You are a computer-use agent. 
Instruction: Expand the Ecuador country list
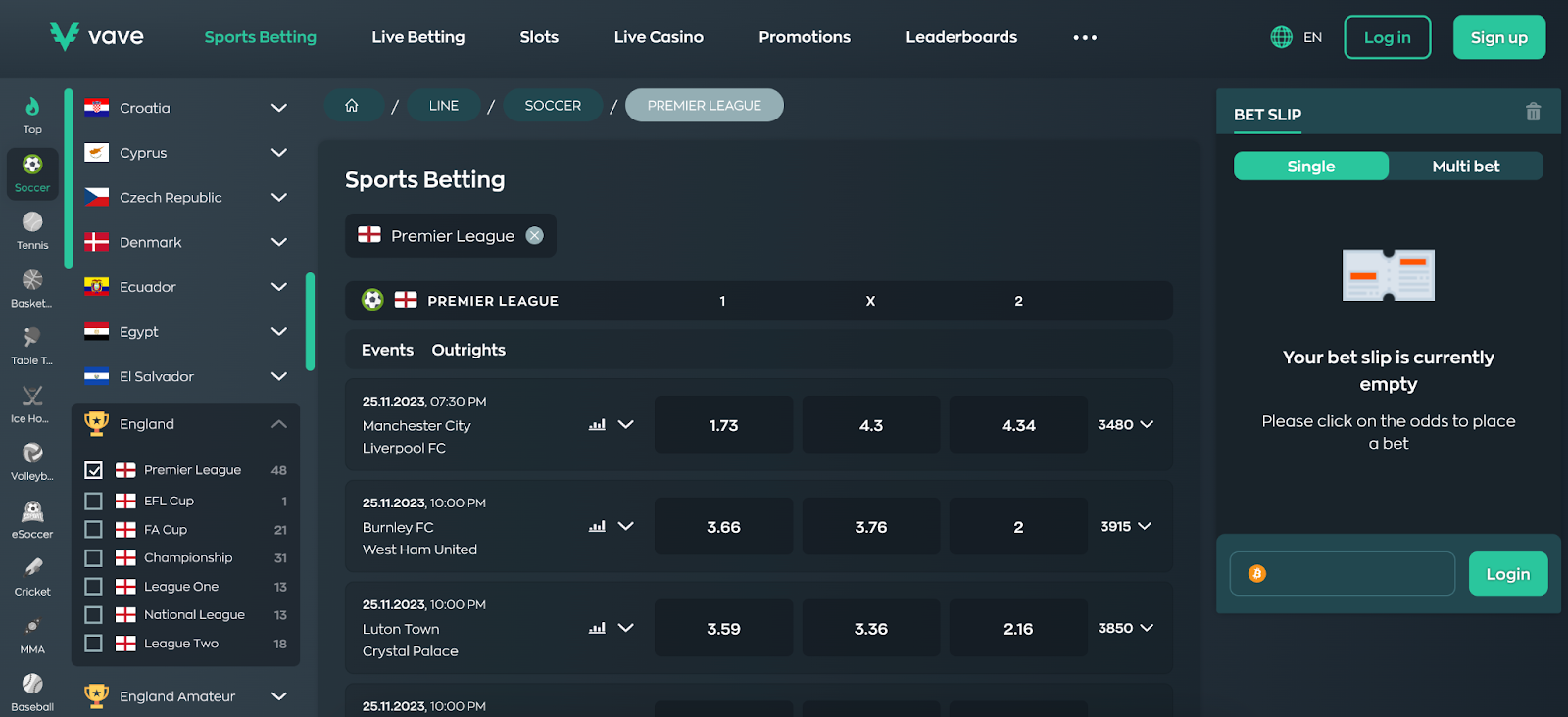279,287
